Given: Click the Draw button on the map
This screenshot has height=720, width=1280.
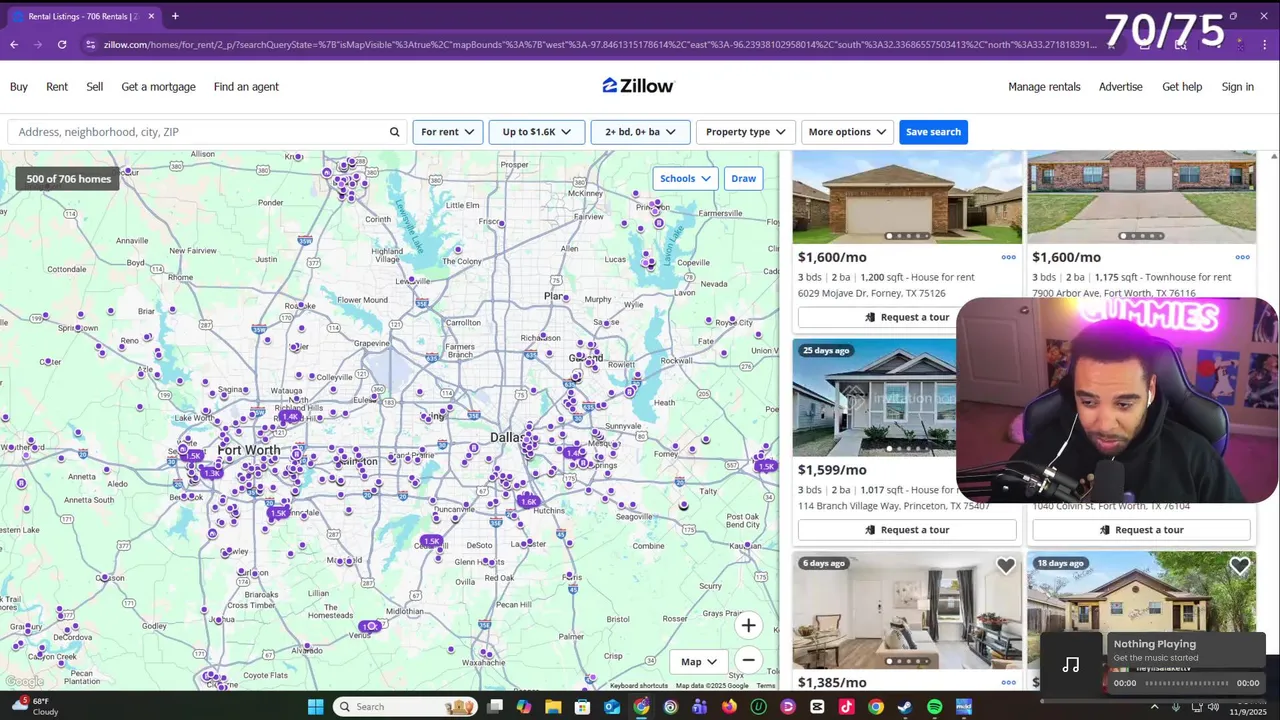Looking at the screenshot, I should 743,178.
